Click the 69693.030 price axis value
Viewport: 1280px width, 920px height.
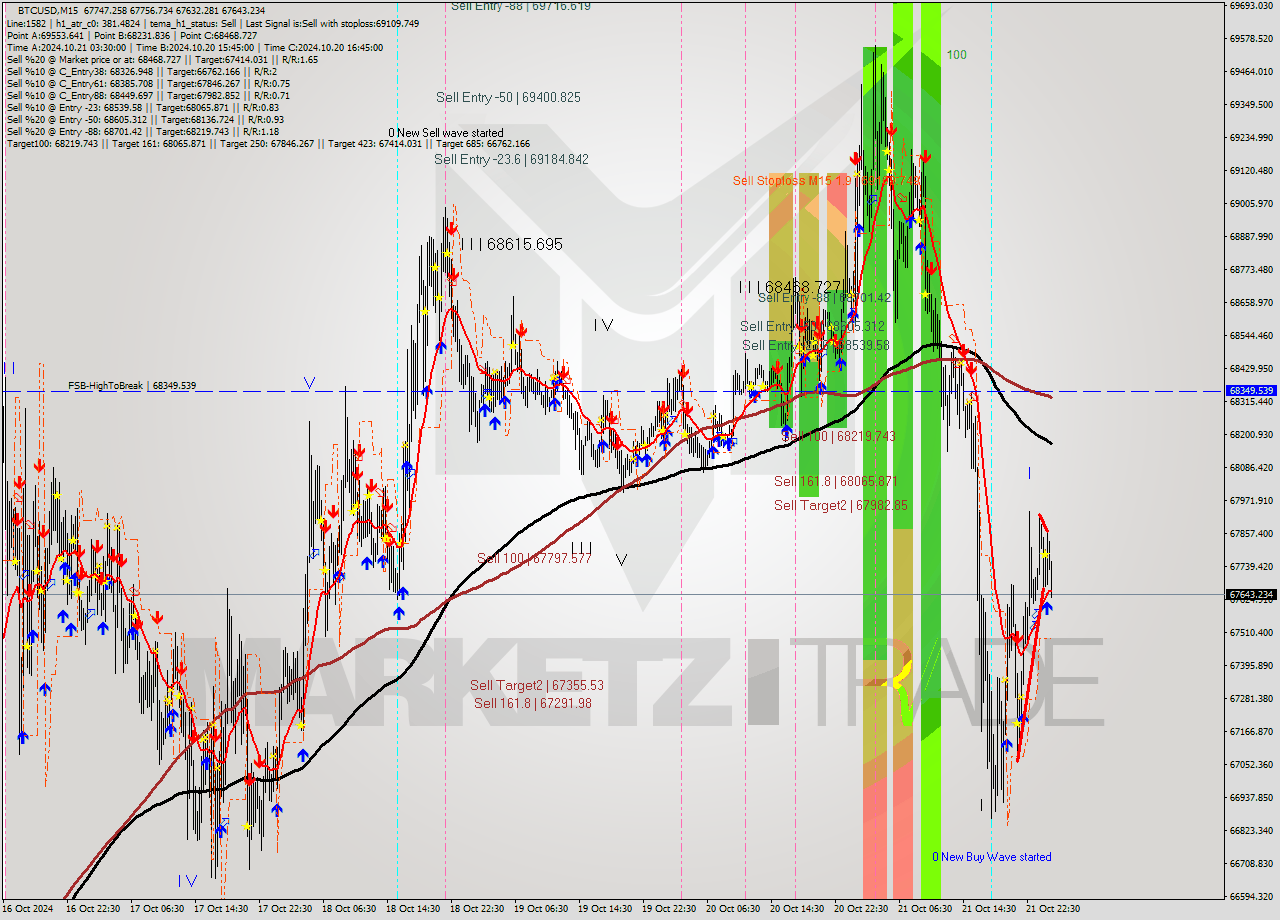click(1252, 6)
